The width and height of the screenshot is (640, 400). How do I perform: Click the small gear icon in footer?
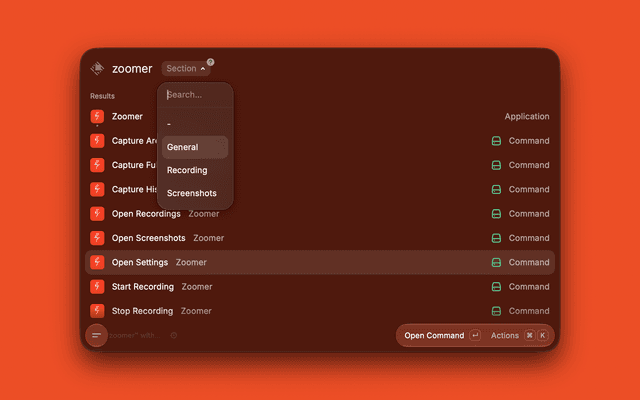pos(173,336)
